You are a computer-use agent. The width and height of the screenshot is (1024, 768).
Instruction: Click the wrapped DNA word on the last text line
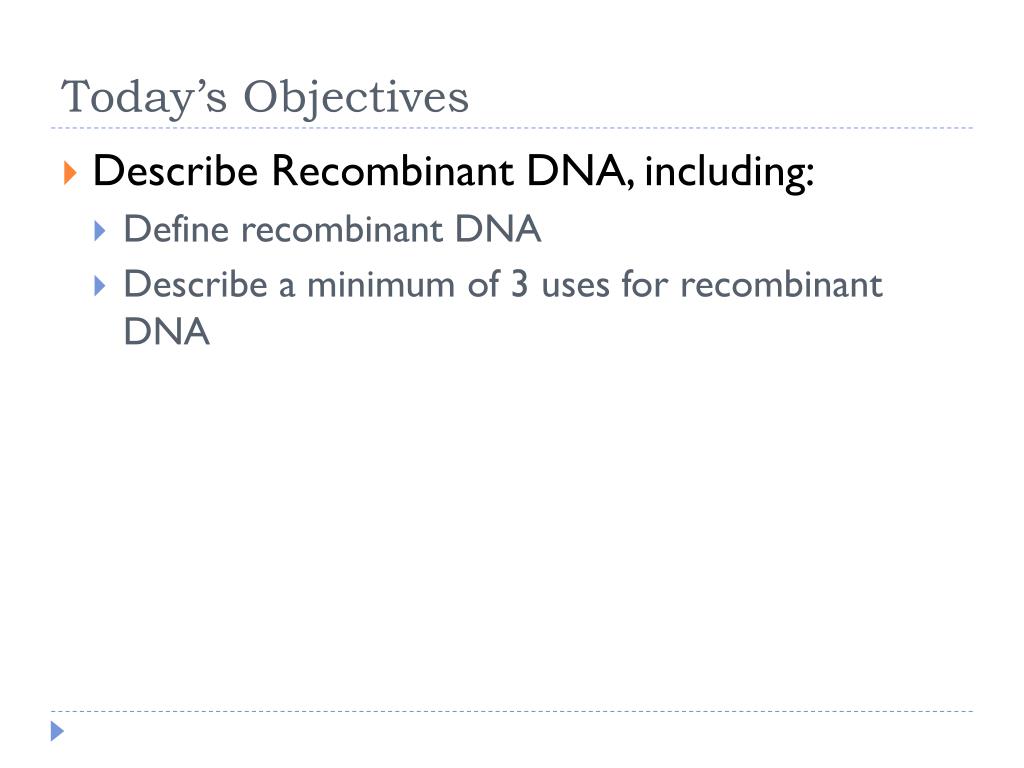pyautogui.click(x=167, y=332)
